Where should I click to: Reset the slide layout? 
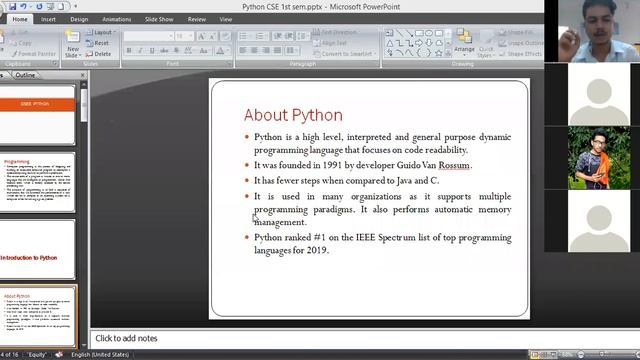98,43
